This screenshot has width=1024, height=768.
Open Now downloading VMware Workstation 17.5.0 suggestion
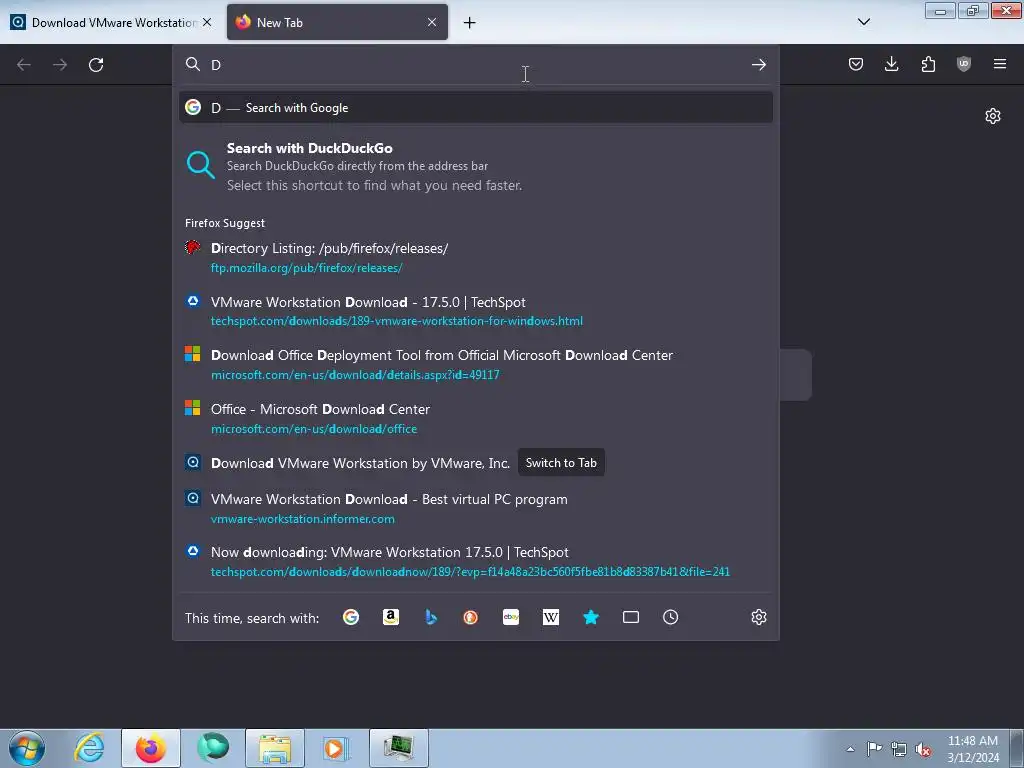pyautogui.click(x=389, y=552)
